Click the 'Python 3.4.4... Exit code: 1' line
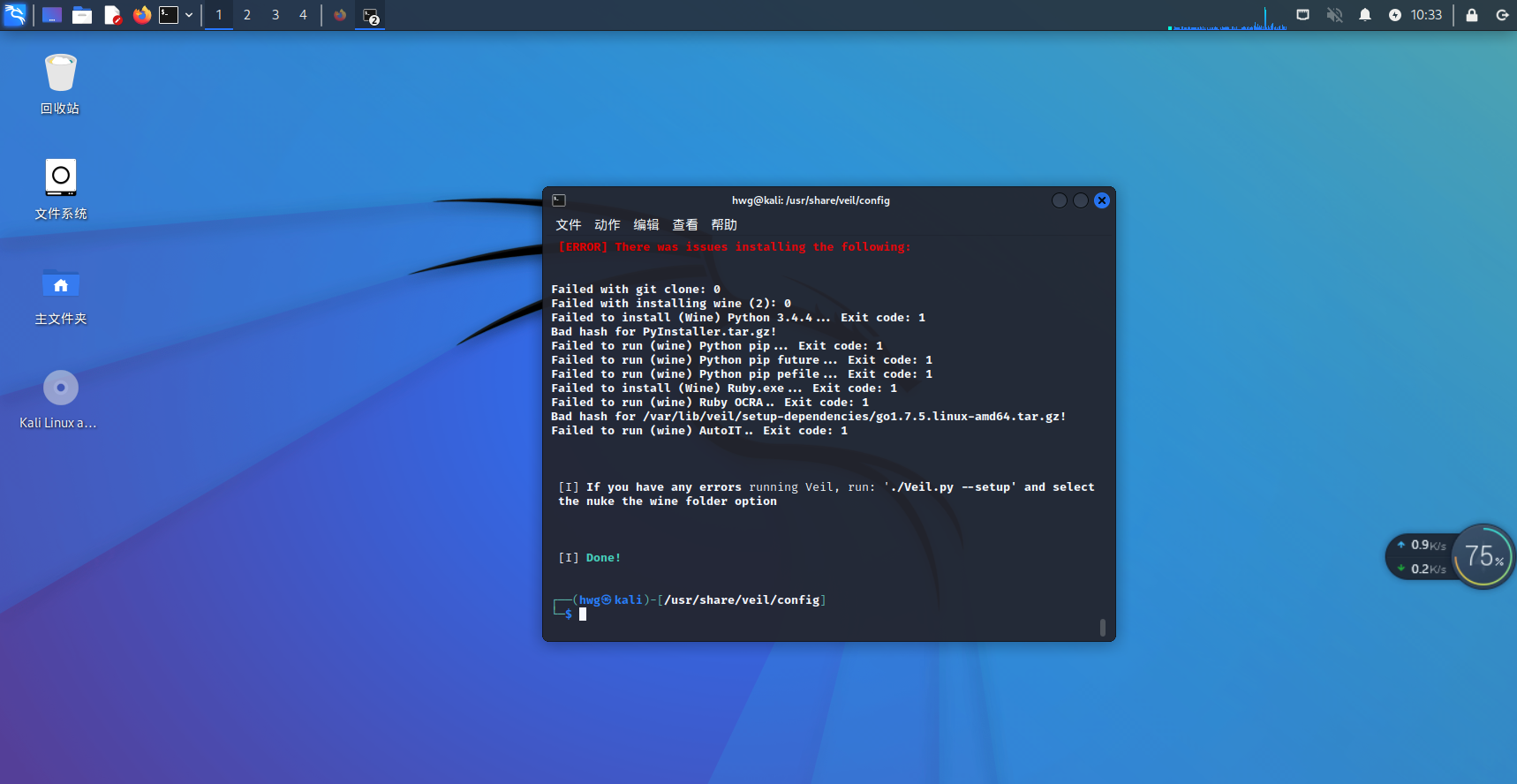The width and height of the screenshot is (1517, 784). 738,318
